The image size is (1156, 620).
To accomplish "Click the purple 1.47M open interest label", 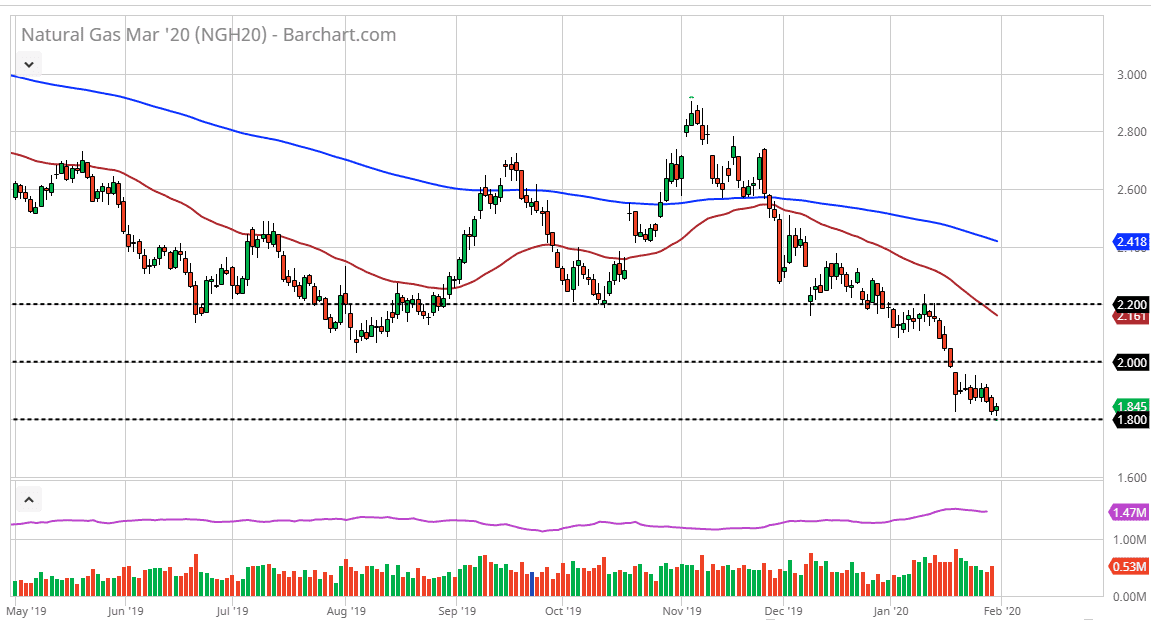I will click(1129, 512).
